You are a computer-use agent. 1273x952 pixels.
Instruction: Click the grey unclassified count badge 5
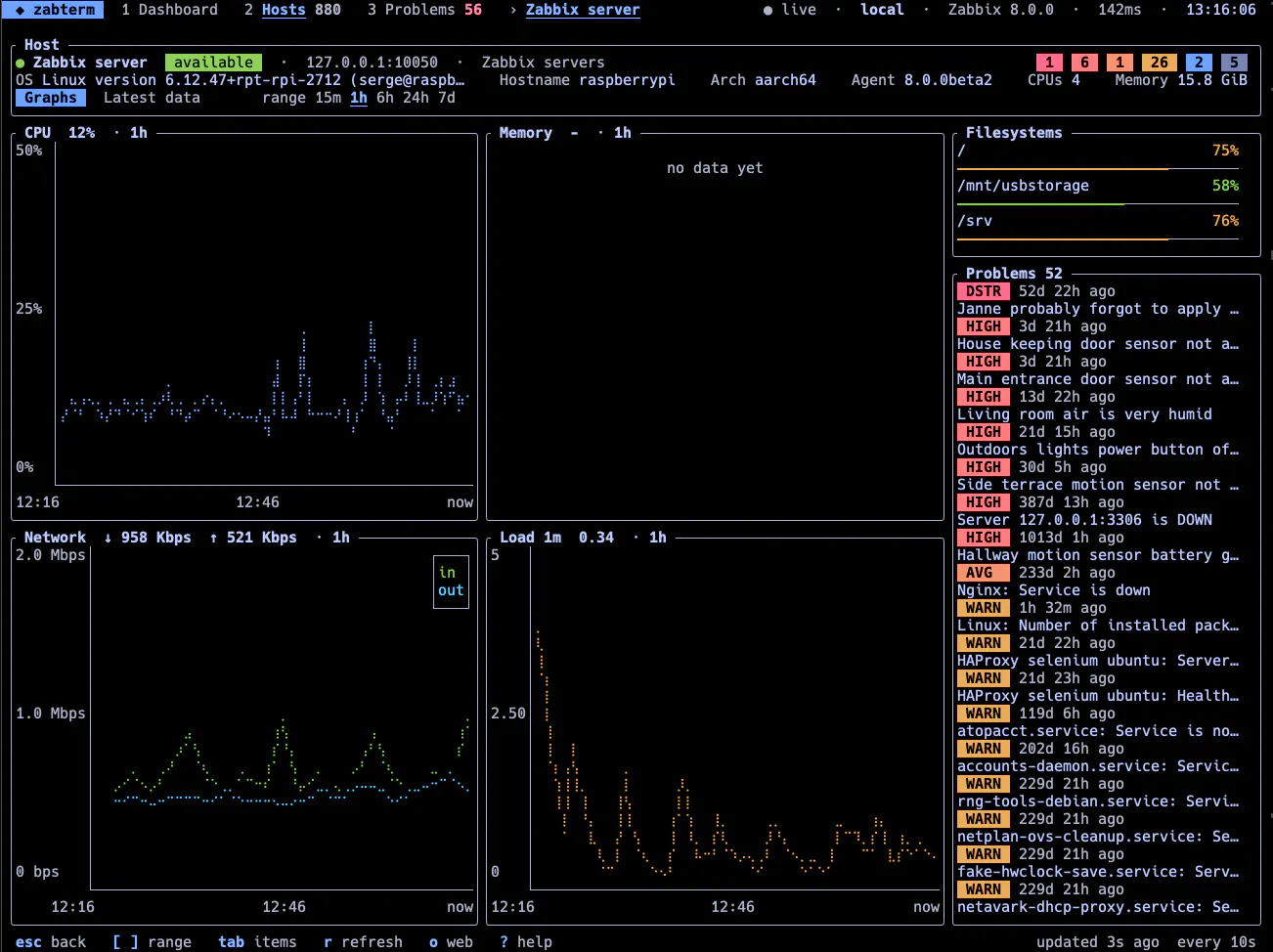1234,63
